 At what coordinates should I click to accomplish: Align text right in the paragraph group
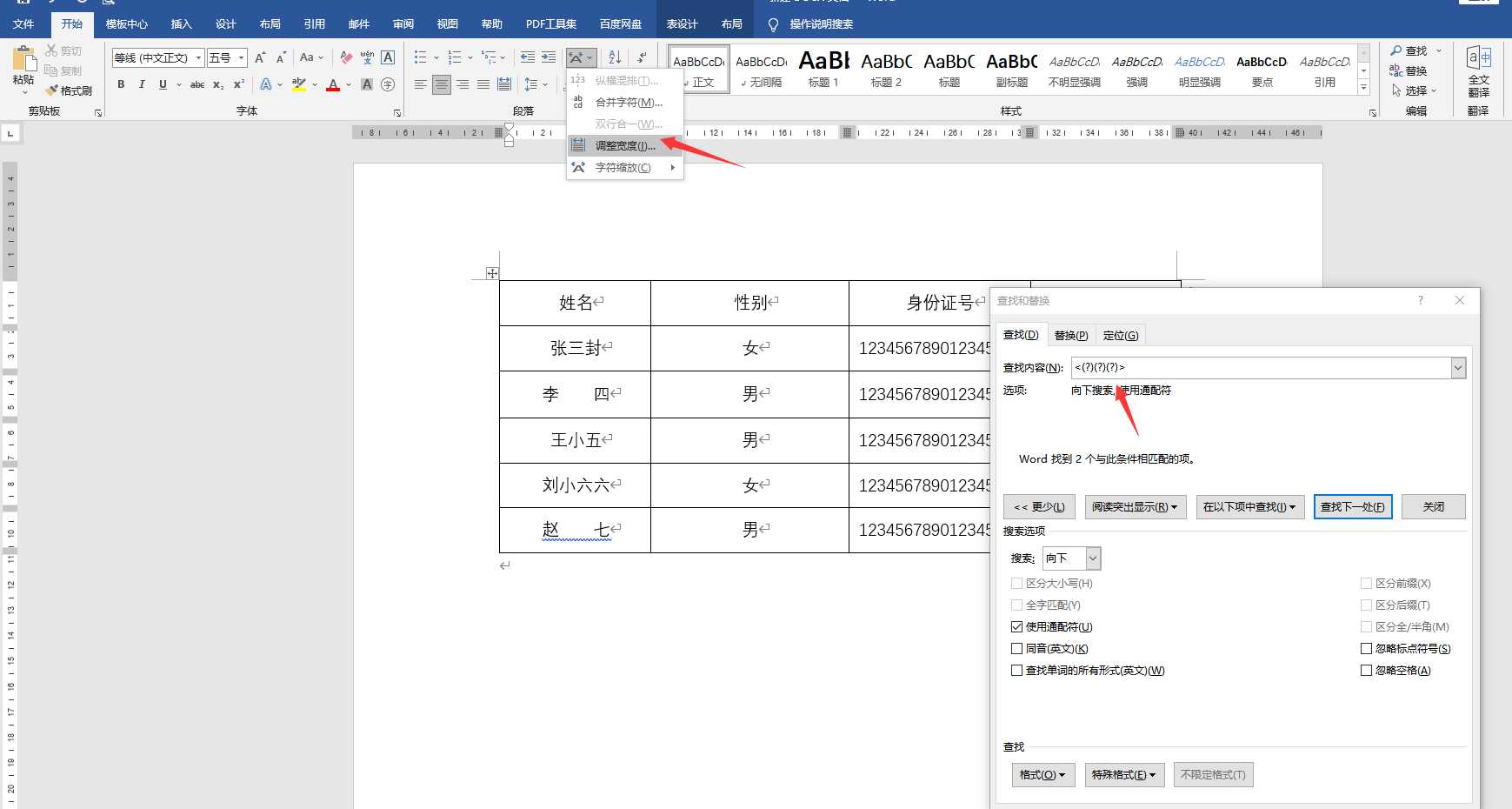[463, 84]
